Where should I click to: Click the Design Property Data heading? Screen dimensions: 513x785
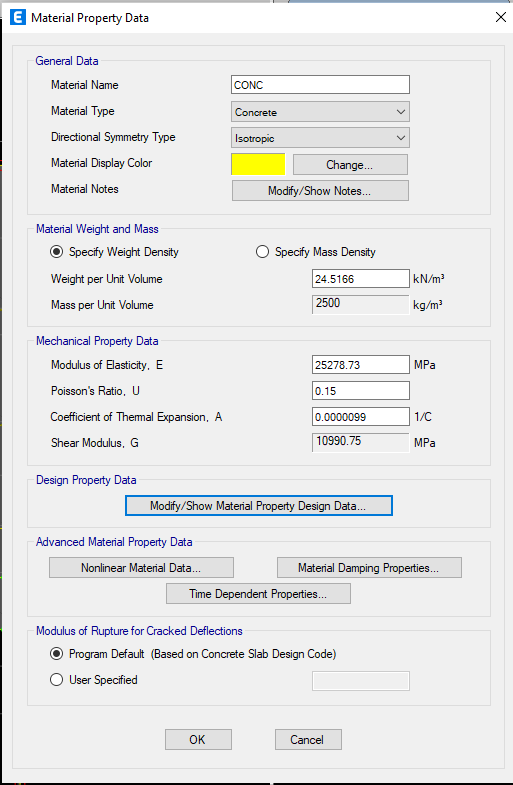pyautogui.click(x=86, y=480)
